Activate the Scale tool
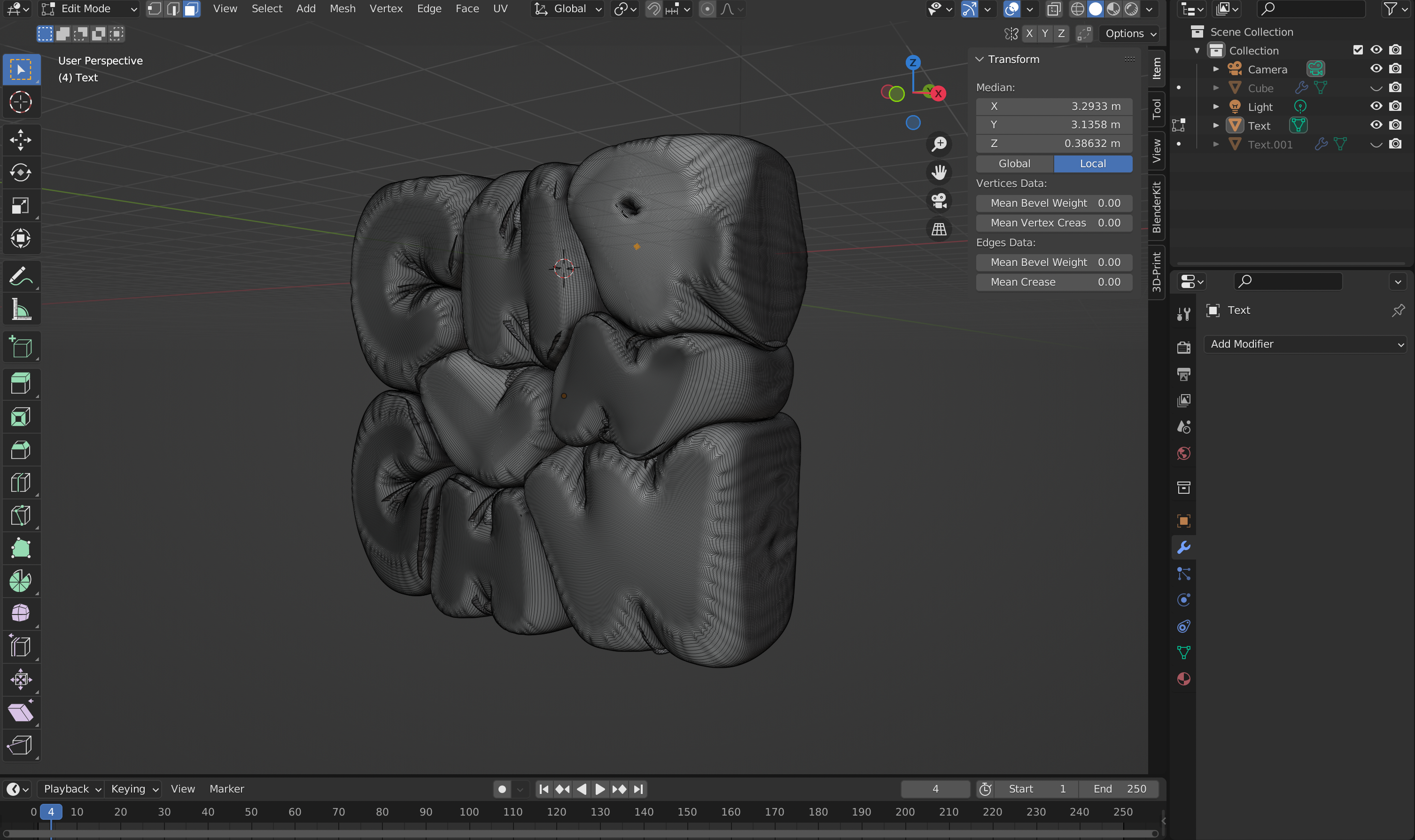This screenshot has width=1415, height=840. point(21,205)
